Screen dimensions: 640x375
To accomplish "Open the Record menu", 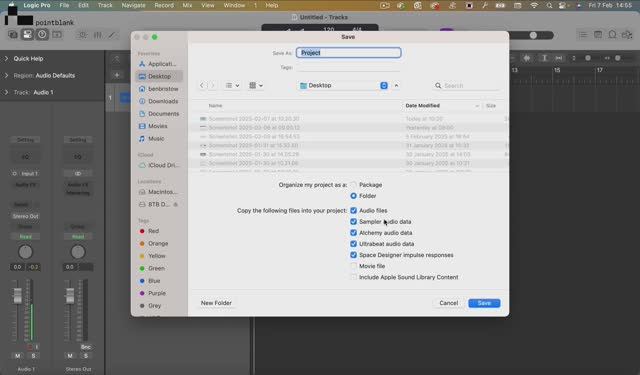I will click(164, 5).
